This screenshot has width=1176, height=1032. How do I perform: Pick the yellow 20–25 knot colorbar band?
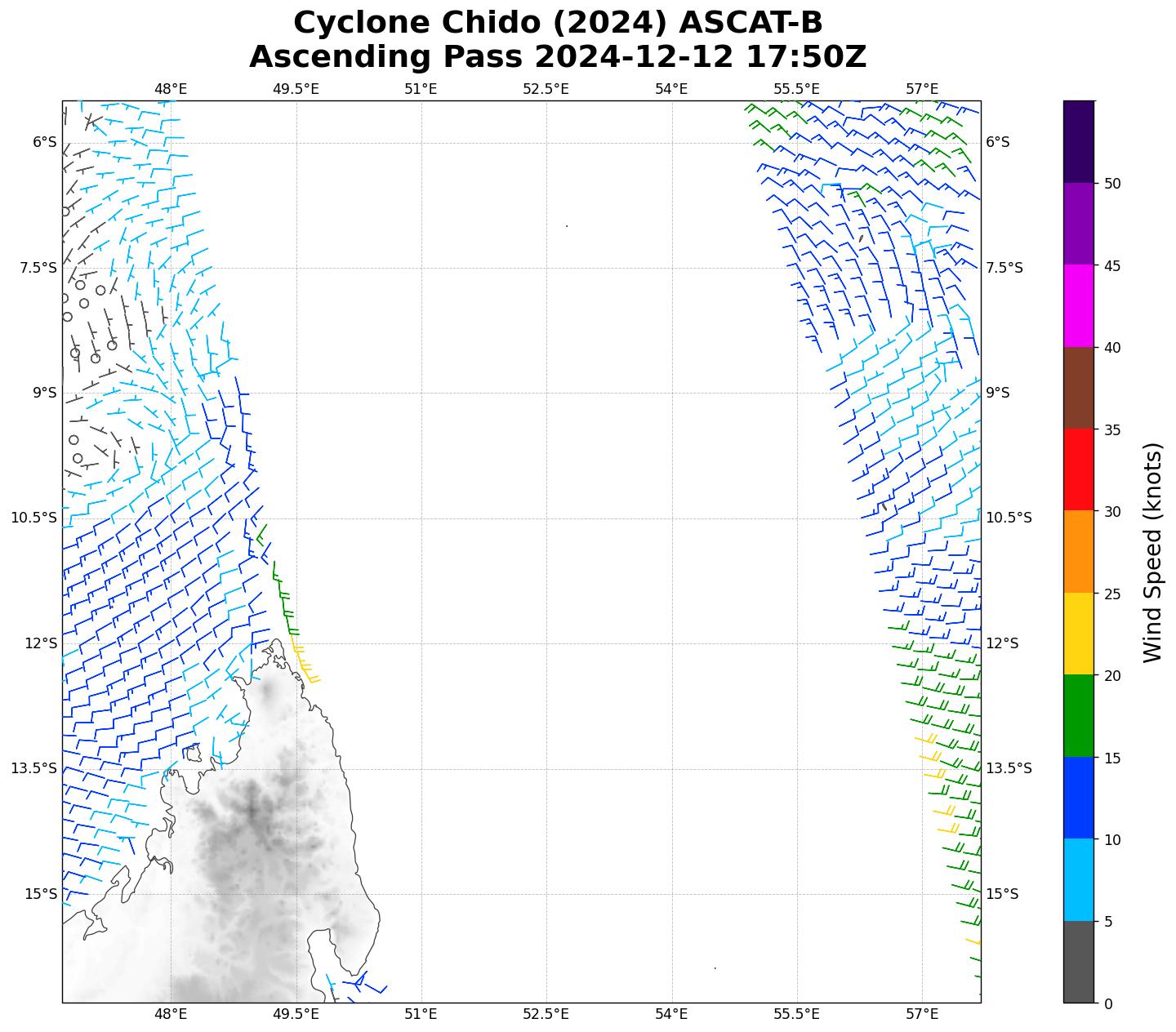pos(1078,634)
